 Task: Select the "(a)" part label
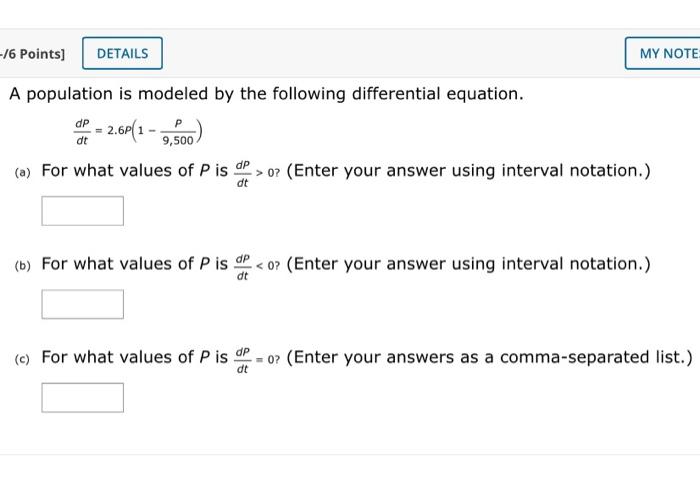23,172
